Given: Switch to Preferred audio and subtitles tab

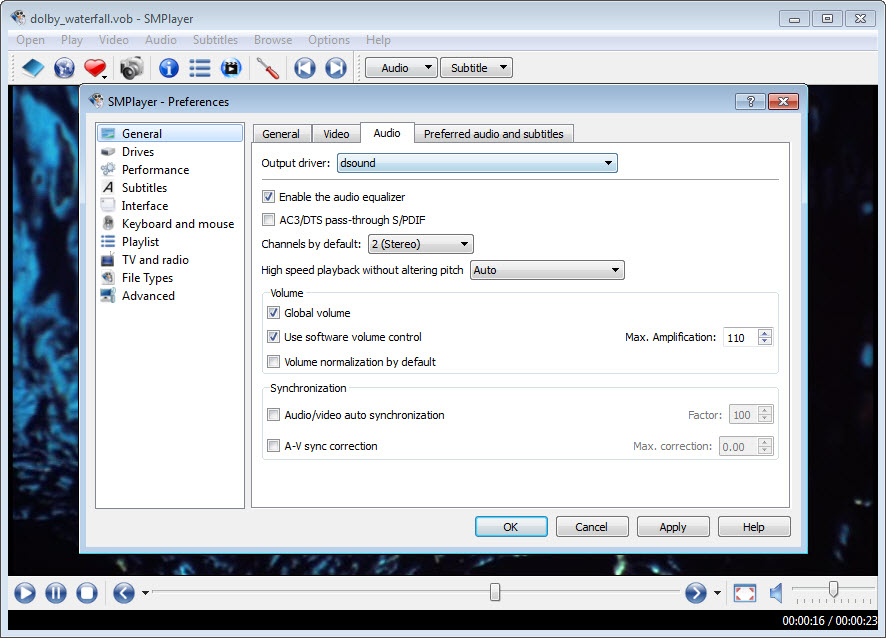Looking at the screenshot, I should (494, 134).
